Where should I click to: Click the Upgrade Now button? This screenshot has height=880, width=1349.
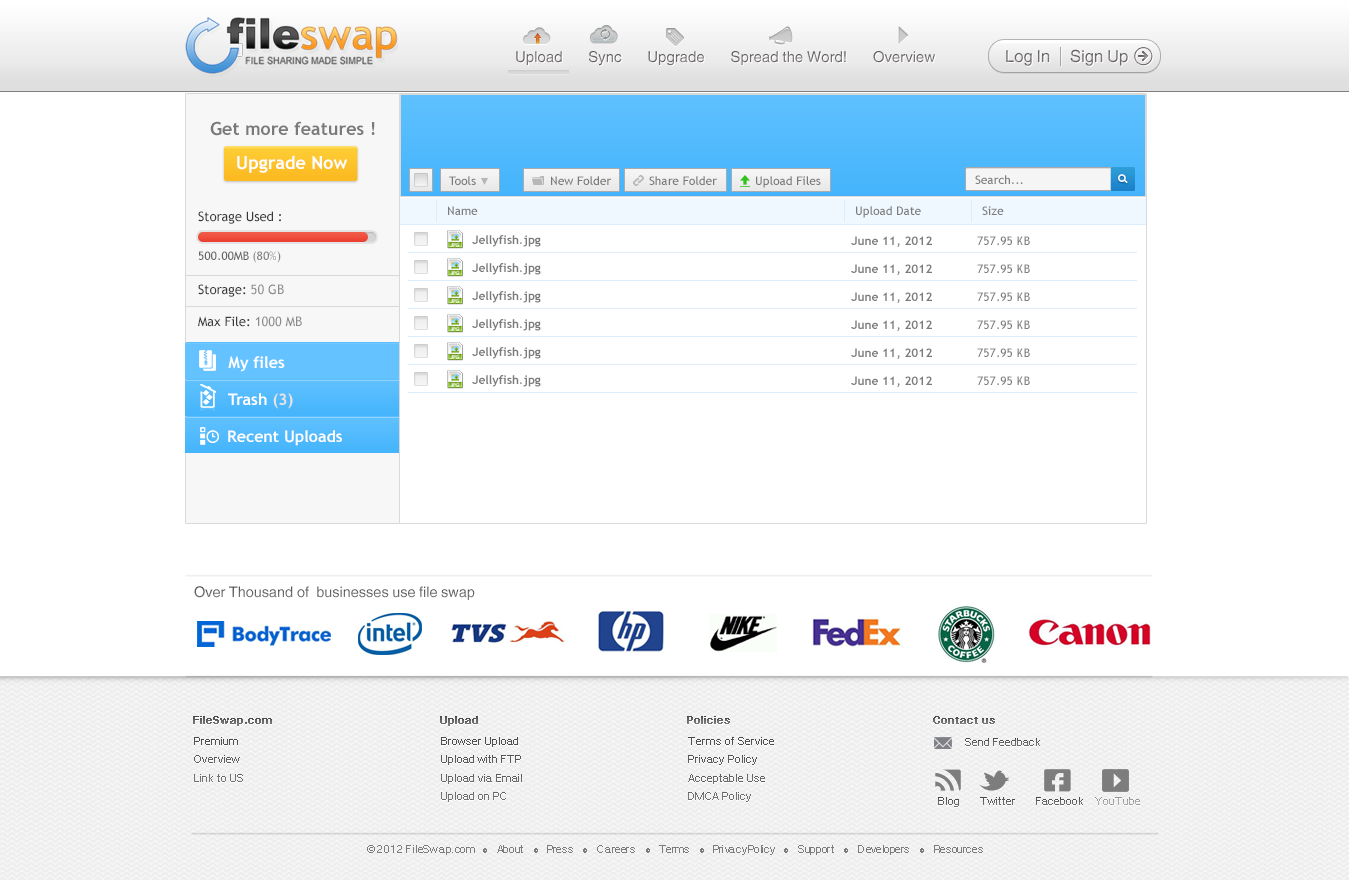(x=290, y=163)
